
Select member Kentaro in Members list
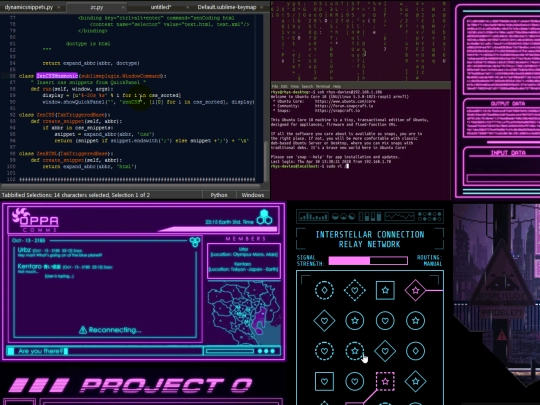244,267
